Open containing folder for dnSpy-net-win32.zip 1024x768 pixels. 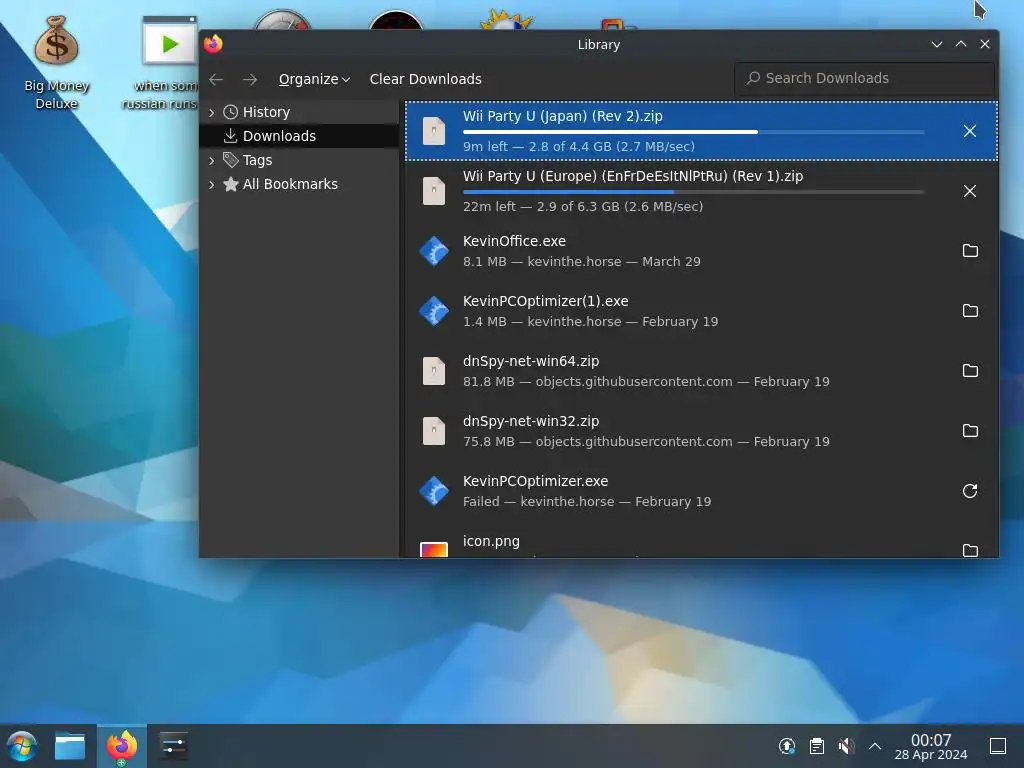click(x=970, y=431)
